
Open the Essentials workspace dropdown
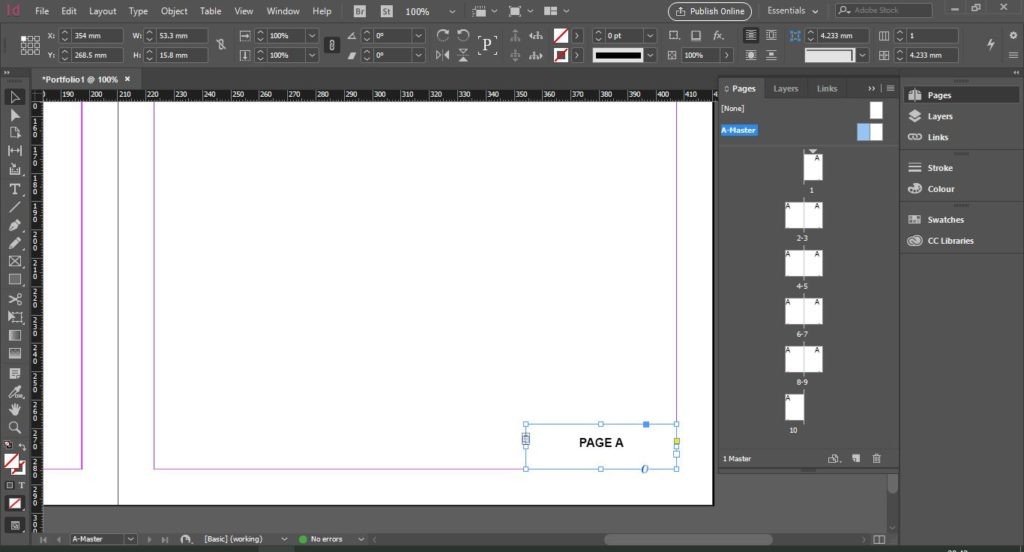(x=792, y=11)
